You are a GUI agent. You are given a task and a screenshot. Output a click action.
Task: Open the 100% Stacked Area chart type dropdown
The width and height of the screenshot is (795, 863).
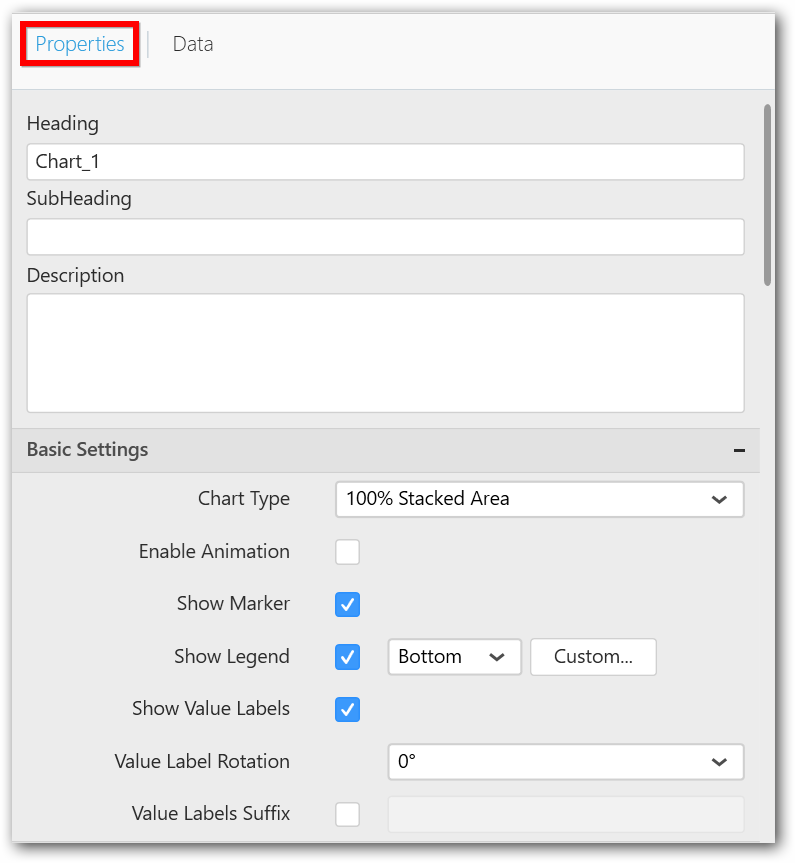(538, 499)
